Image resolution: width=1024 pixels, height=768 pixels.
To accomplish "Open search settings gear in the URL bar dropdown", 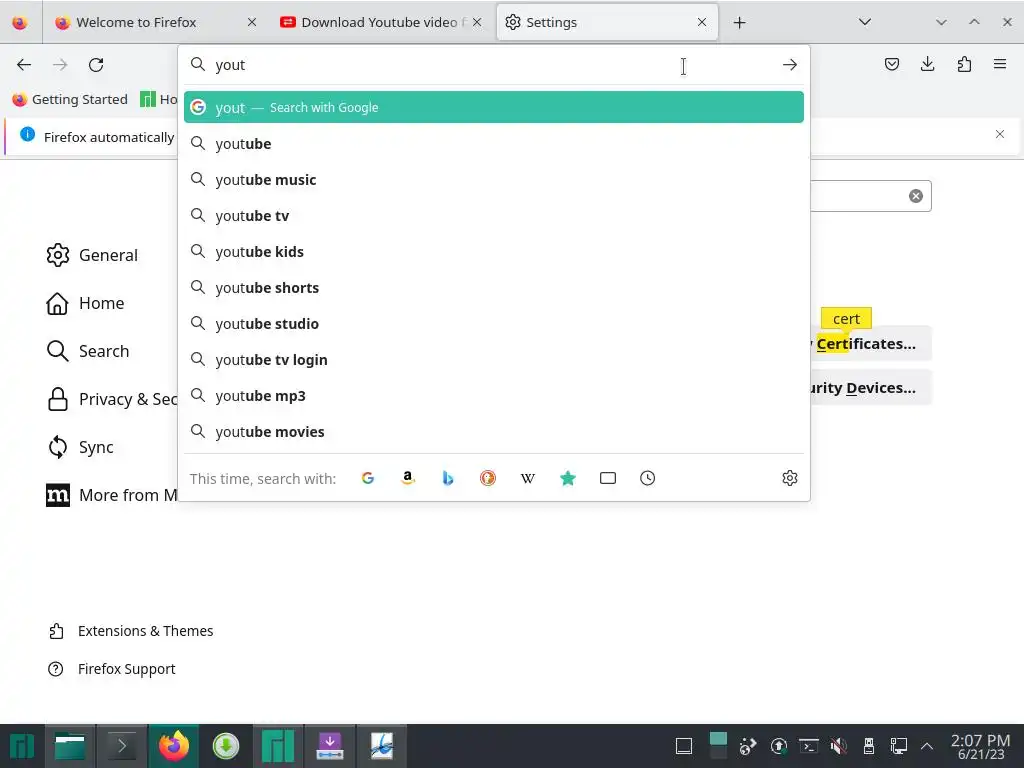I will coord(790,478).
